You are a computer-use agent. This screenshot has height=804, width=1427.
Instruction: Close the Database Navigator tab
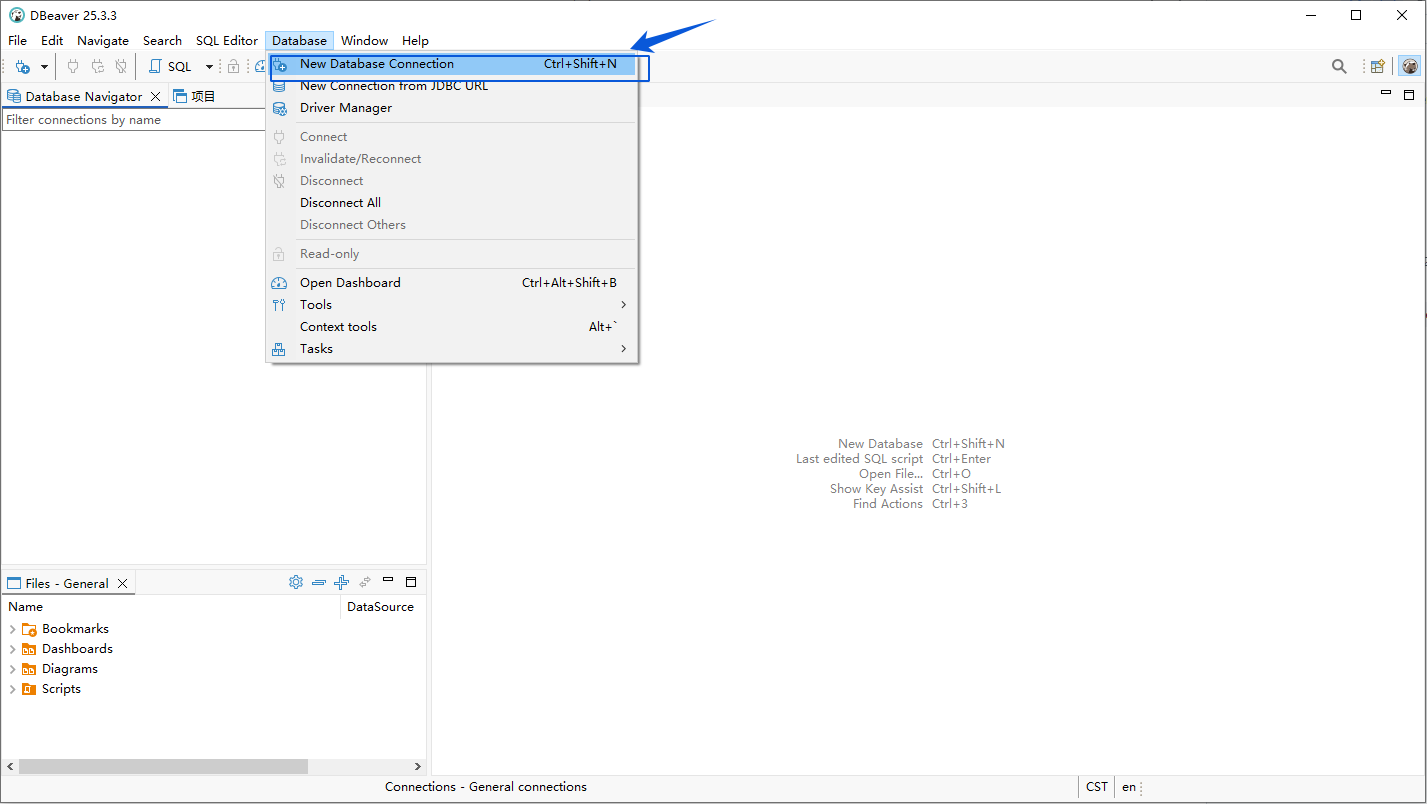click(x=156, y=97)
